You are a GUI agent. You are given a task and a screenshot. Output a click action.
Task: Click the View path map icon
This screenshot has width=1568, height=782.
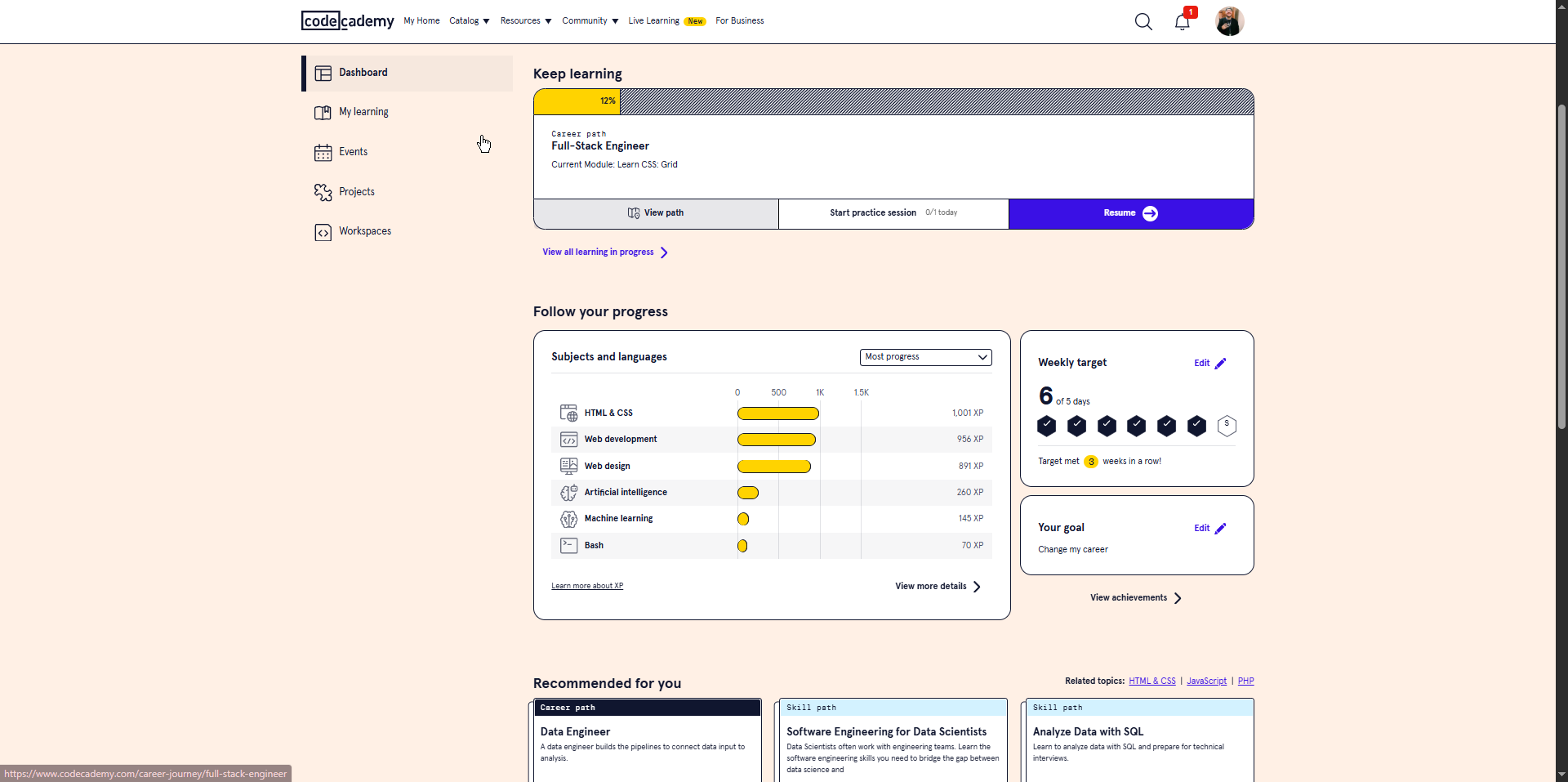pyautogui.click(x=634, y=213)
